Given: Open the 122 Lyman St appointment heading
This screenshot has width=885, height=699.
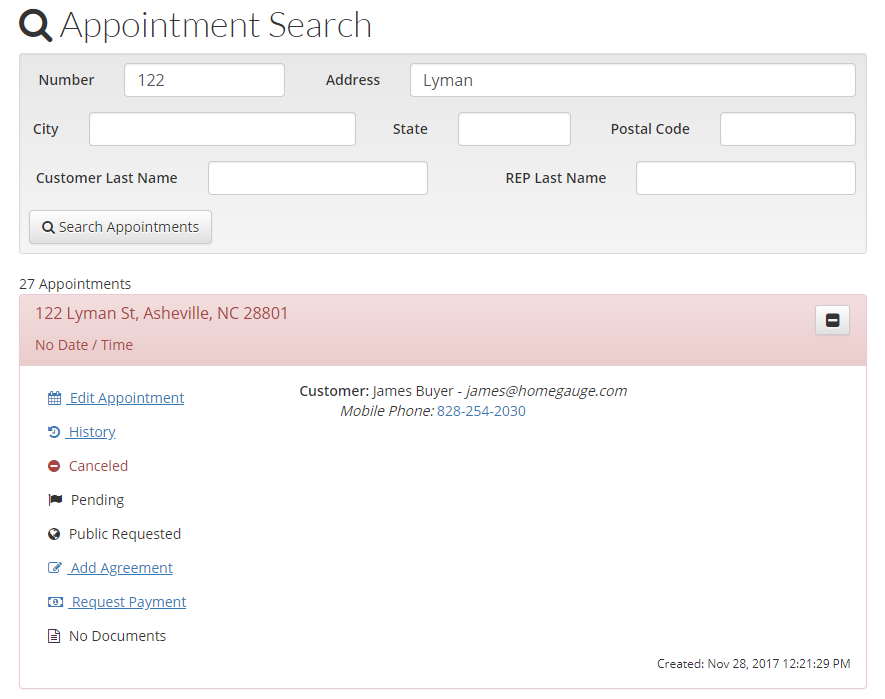Looking at the screenshot, I should [x=162, y=313].
